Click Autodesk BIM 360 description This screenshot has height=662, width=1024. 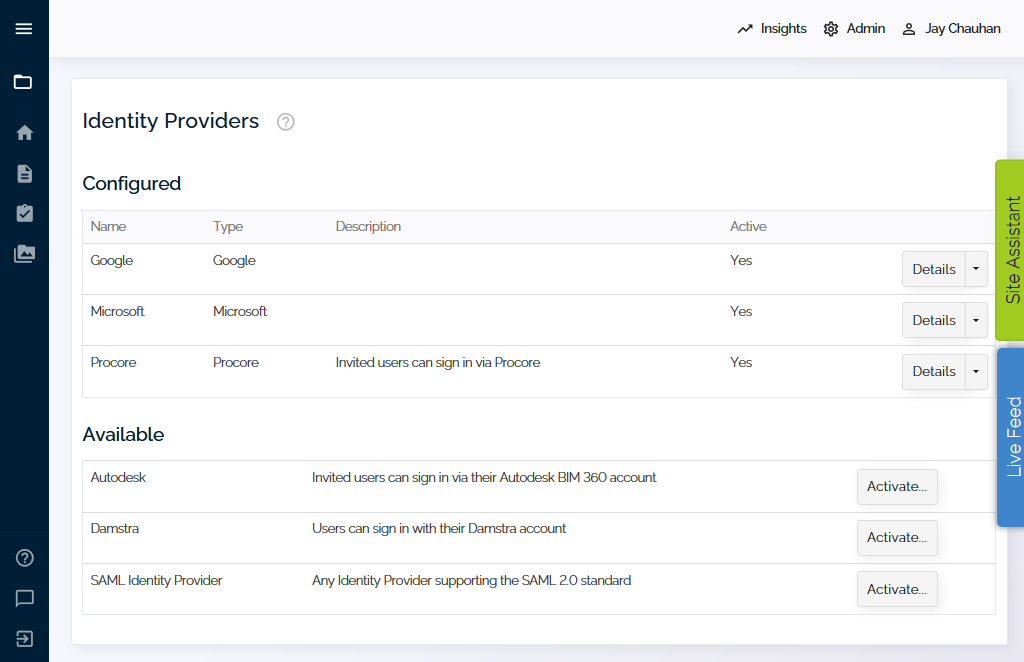[x=484, y=477]
